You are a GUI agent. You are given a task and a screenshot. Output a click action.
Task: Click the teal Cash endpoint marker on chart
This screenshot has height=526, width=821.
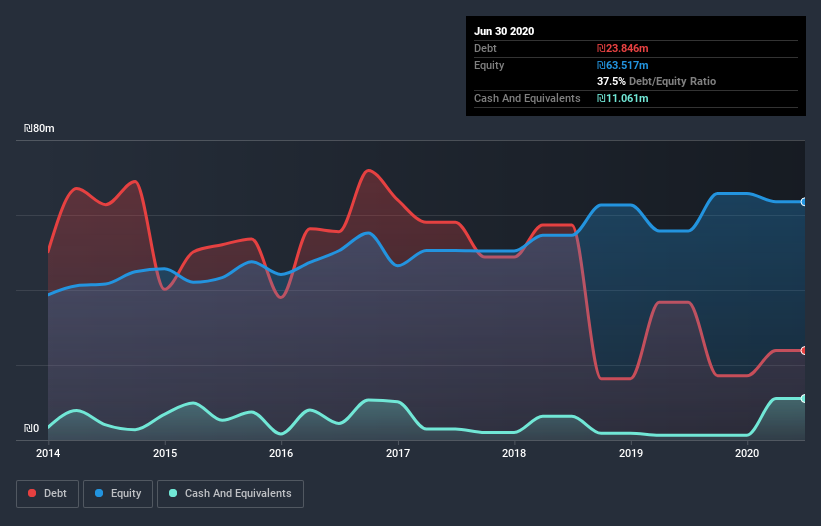coord(803,398)
